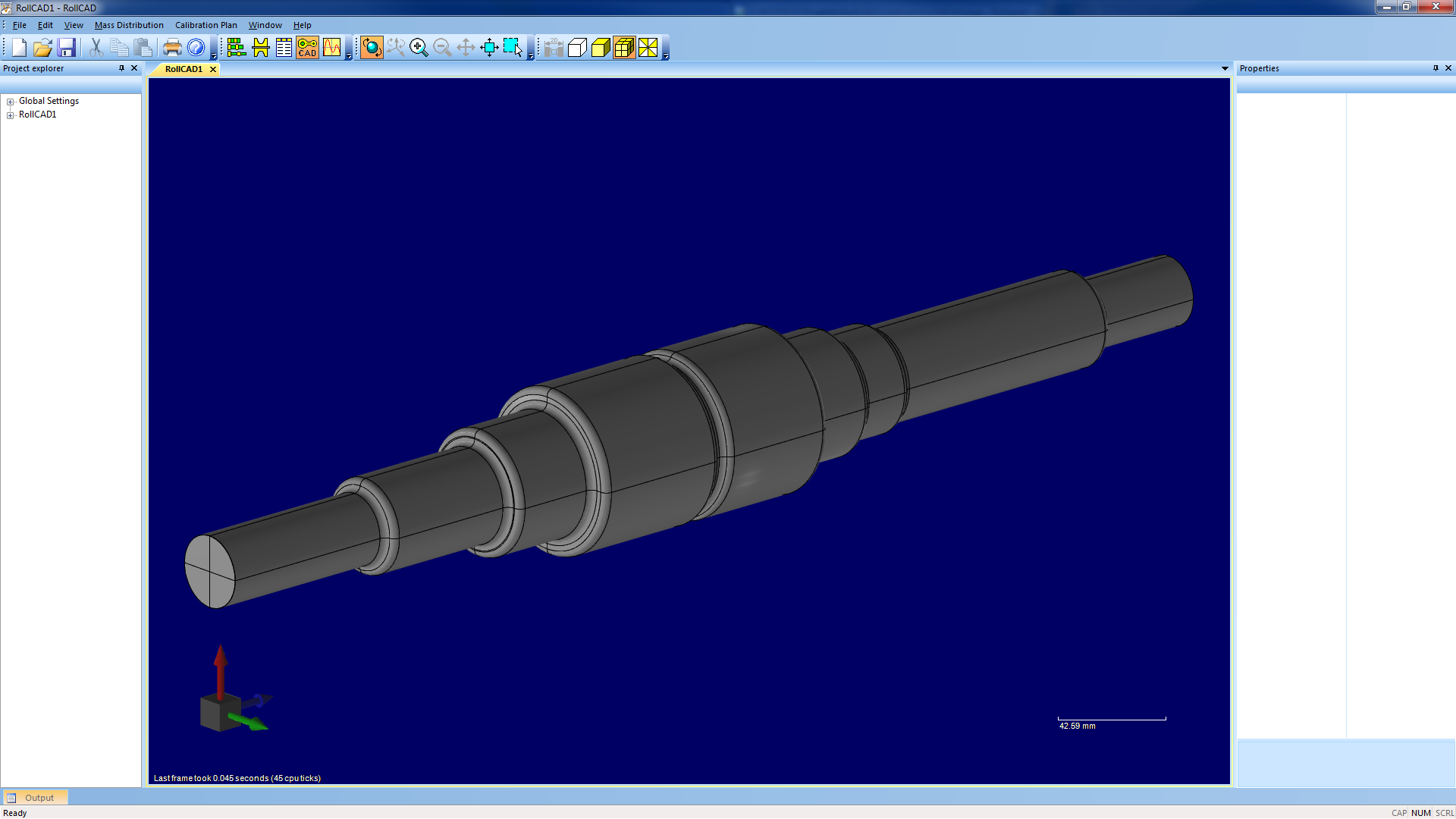Click the 3D axis orientation cube

pyautogui.click(x=220, y=712)
